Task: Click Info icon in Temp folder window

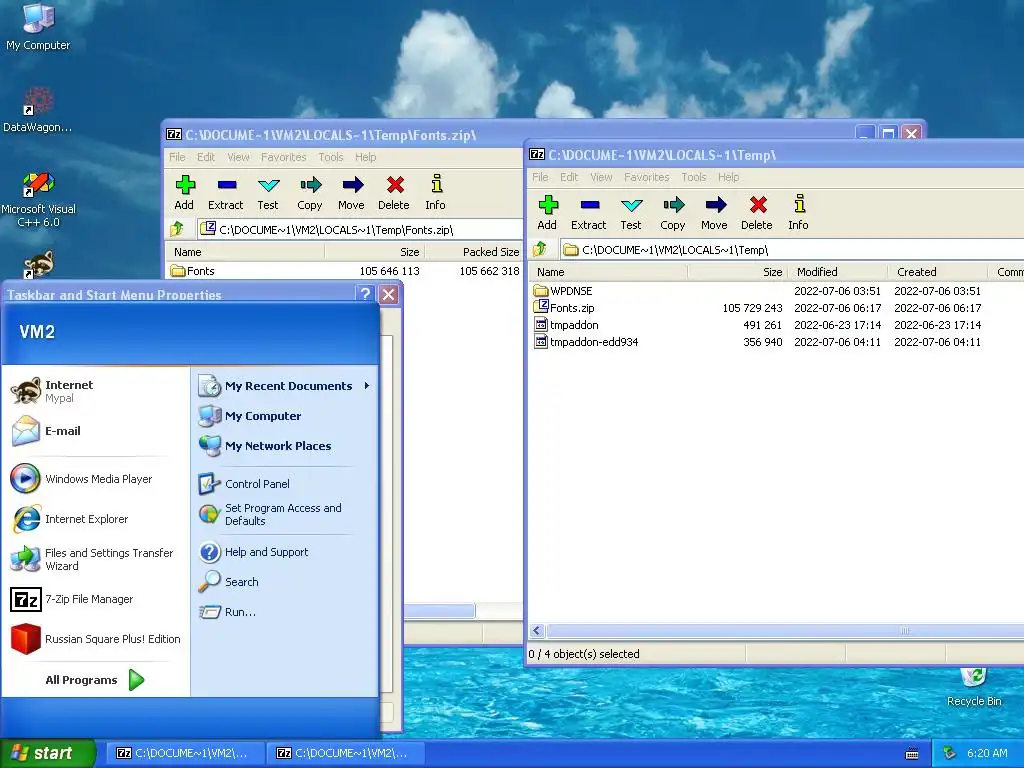Action: pos(799,205)
